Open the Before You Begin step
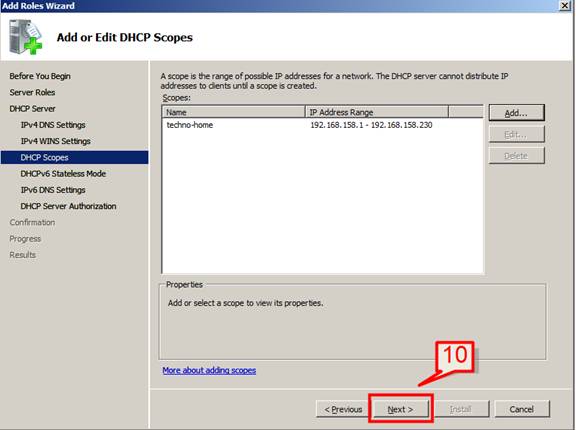 [40, 76]
